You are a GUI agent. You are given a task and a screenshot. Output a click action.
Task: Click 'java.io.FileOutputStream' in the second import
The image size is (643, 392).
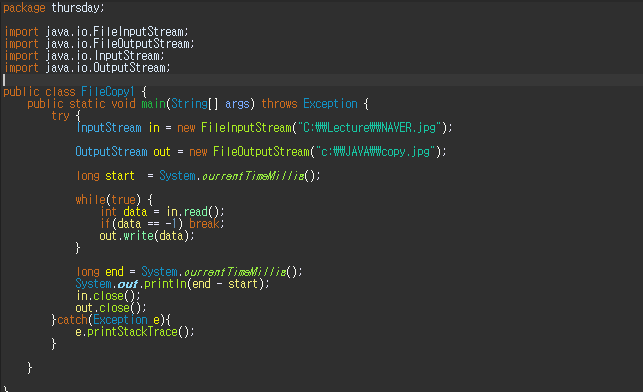(118, 44)
